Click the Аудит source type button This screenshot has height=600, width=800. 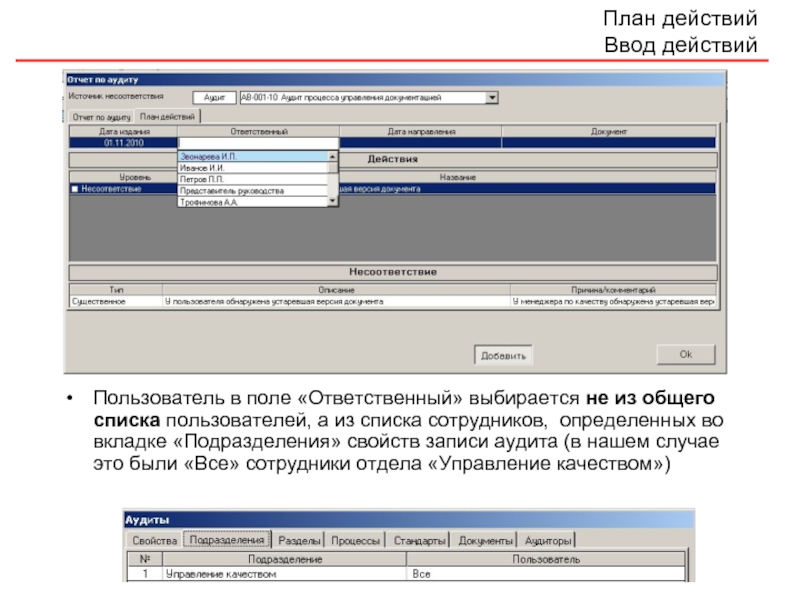tap(213, 98)
